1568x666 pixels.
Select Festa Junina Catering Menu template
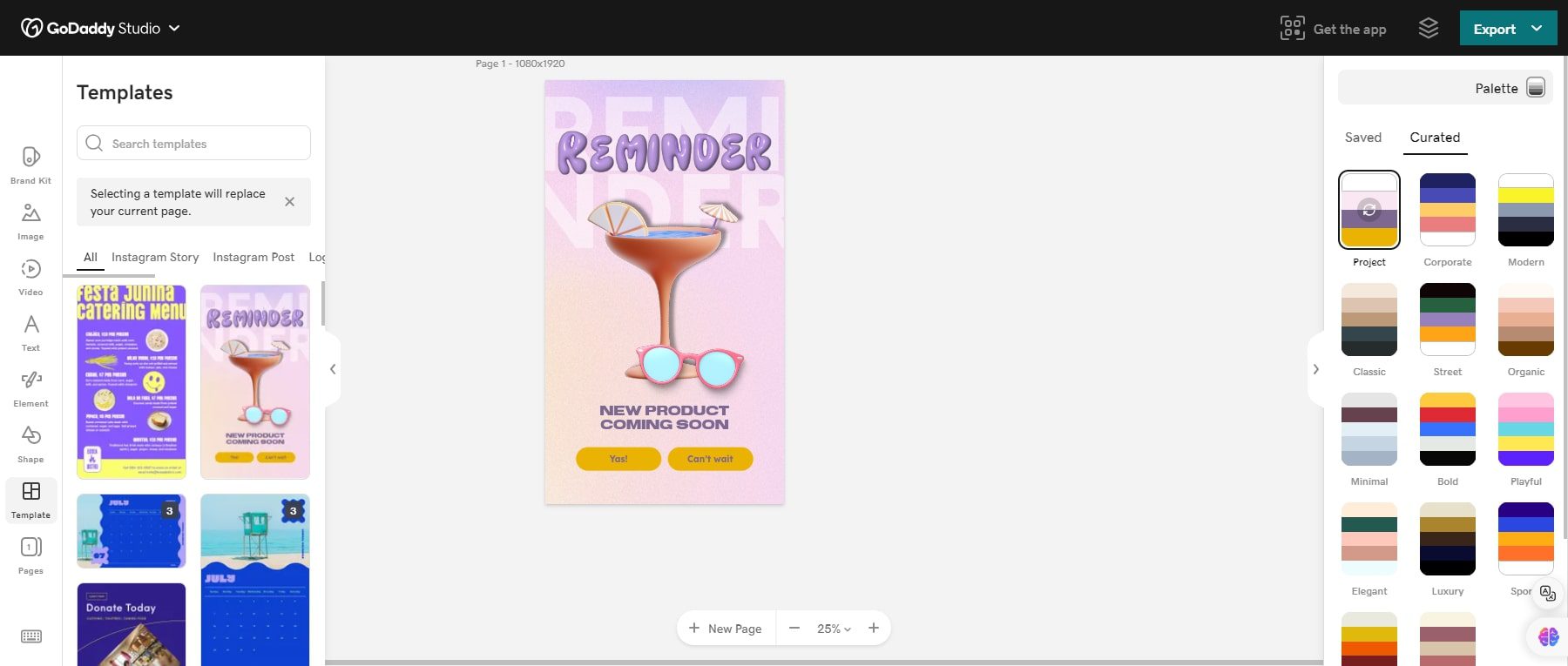pyautogui.click(x=132, y=382)
